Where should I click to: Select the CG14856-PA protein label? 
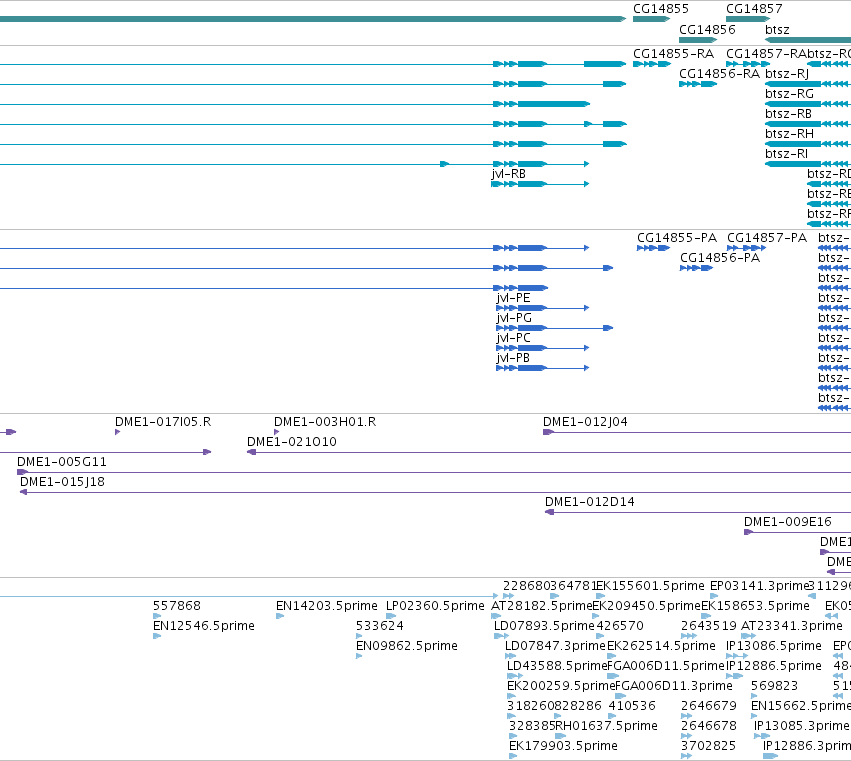click(720, 258)
